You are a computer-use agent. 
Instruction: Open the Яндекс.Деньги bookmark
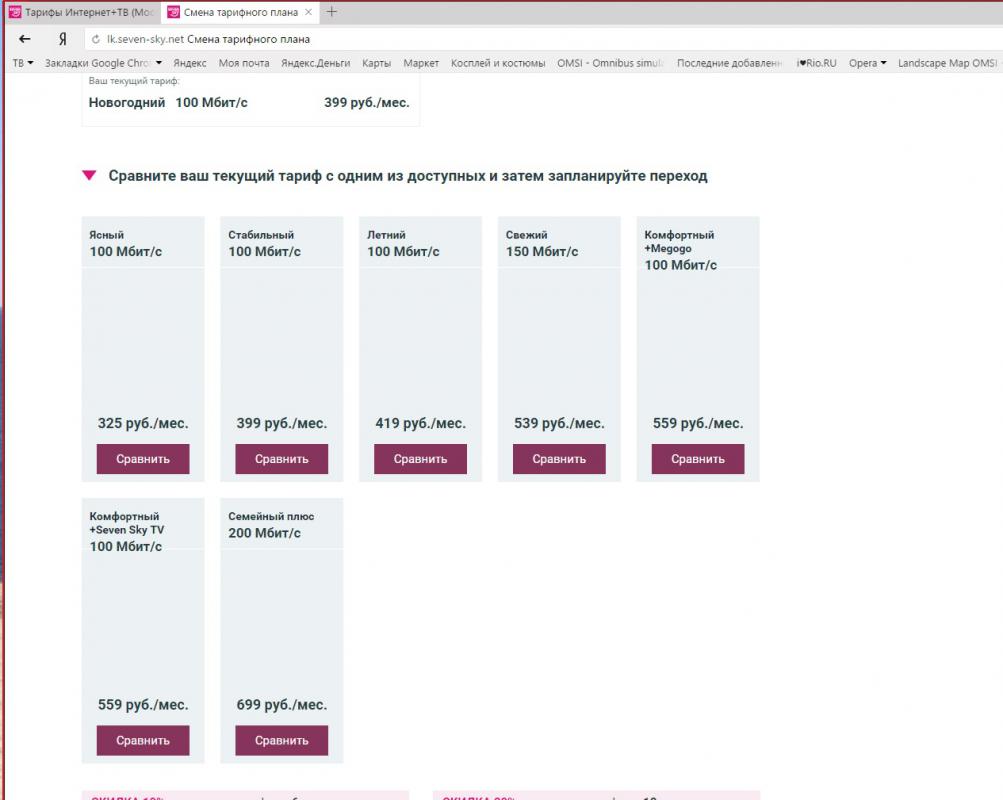pyautogui.click(x=315, y=63)
